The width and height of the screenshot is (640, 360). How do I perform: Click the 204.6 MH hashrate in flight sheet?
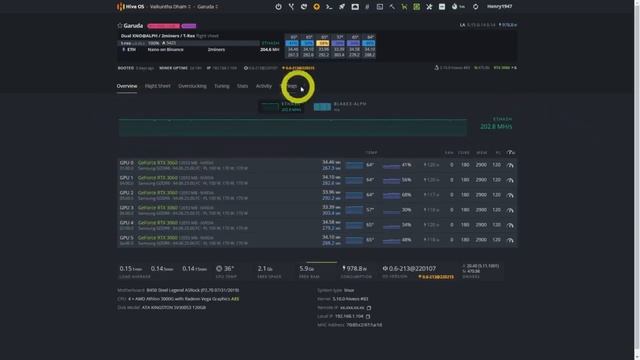coord(269,49)
